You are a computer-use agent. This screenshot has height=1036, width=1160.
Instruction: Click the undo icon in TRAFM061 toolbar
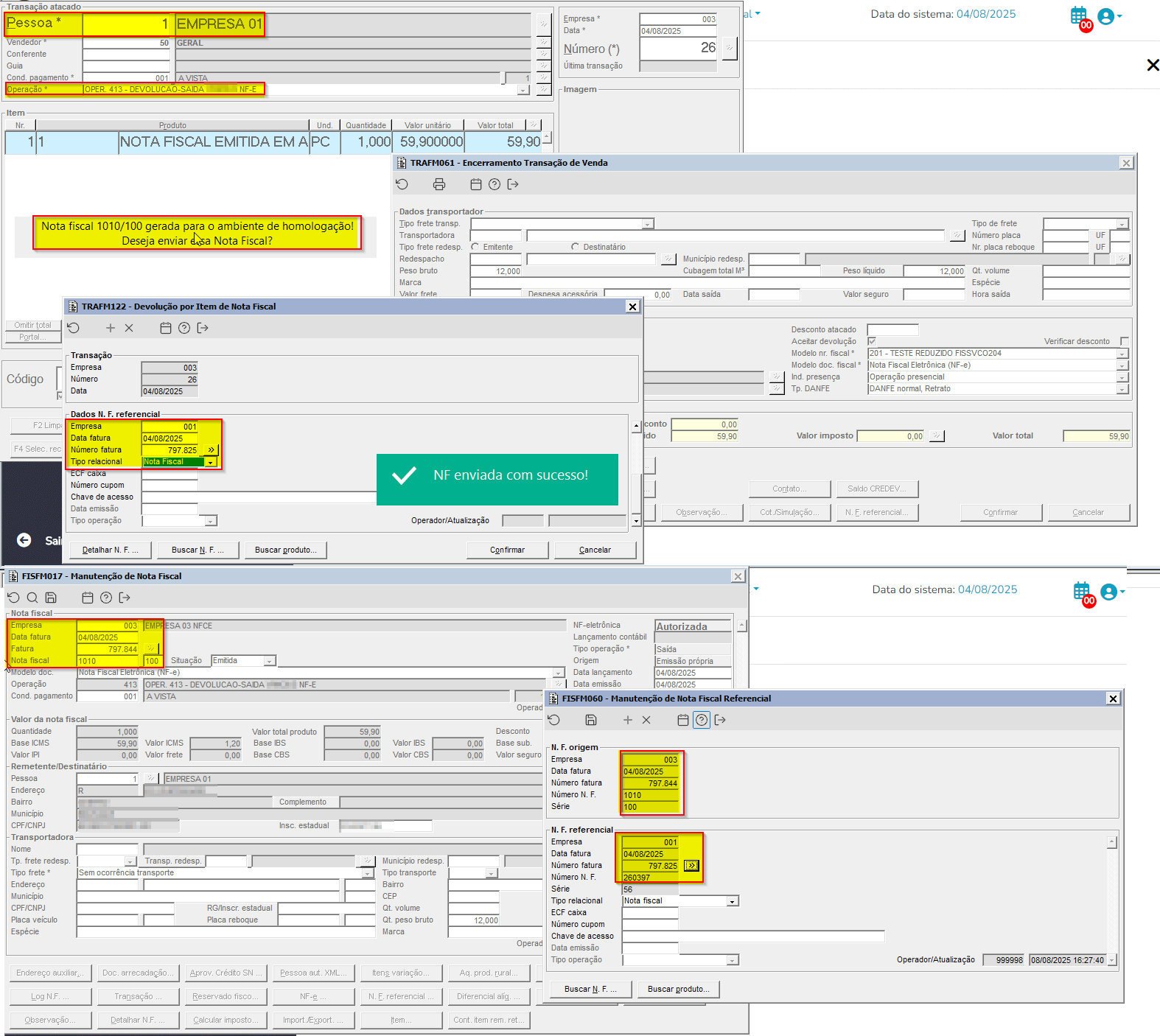[402, 184]
